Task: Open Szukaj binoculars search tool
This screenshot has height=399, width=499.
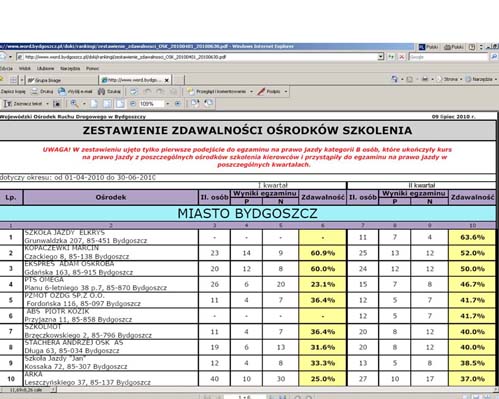Action: point(109,91)
